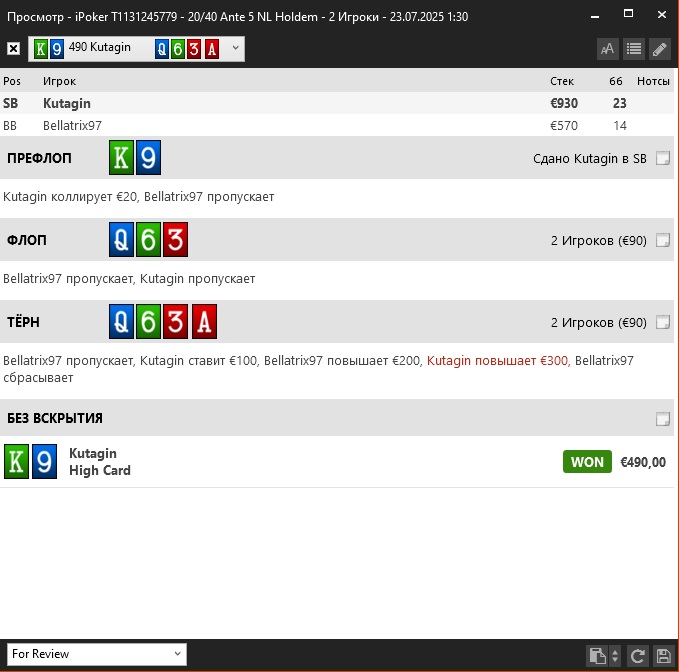Click the 'Стек' column header

(x=562, y=81)
